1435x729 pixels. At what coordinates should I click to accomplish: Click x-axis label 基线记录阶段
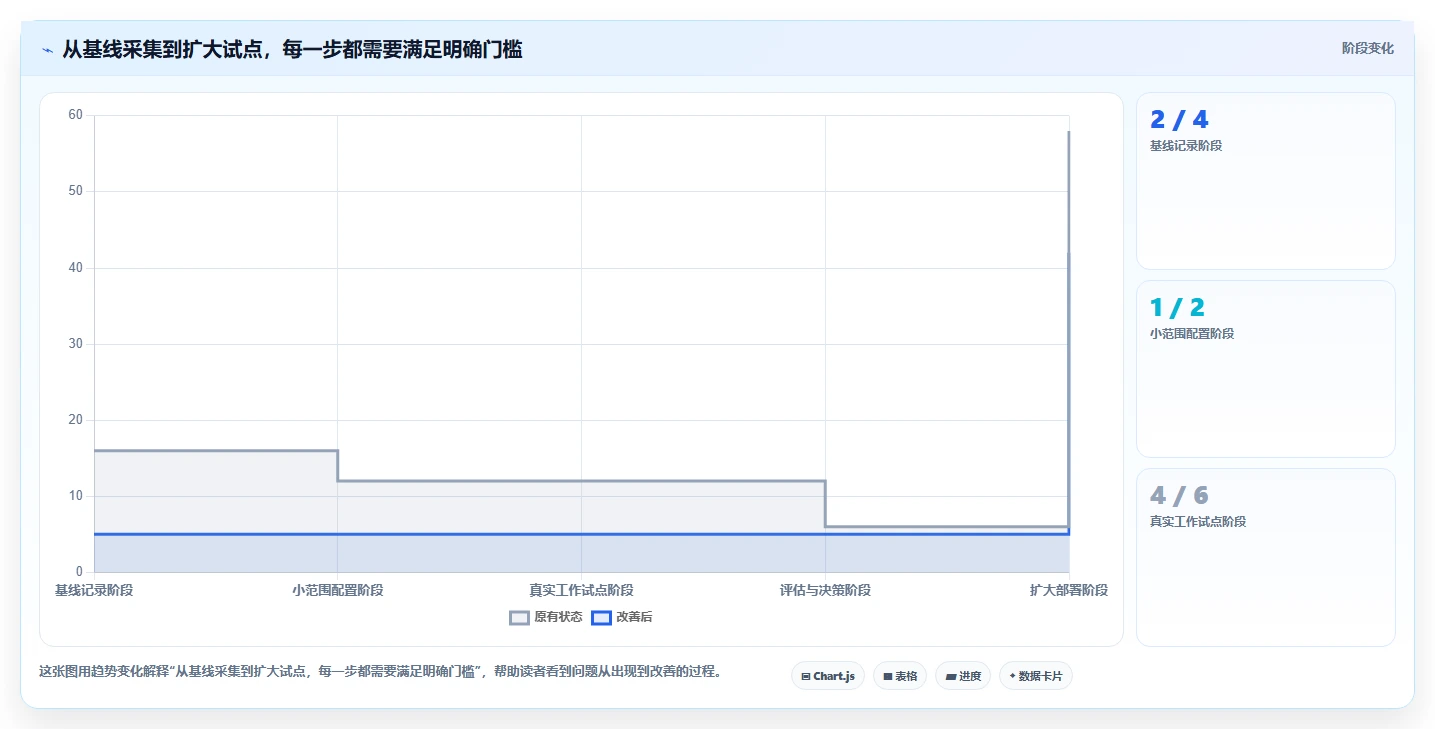click(x=94, y=590)
